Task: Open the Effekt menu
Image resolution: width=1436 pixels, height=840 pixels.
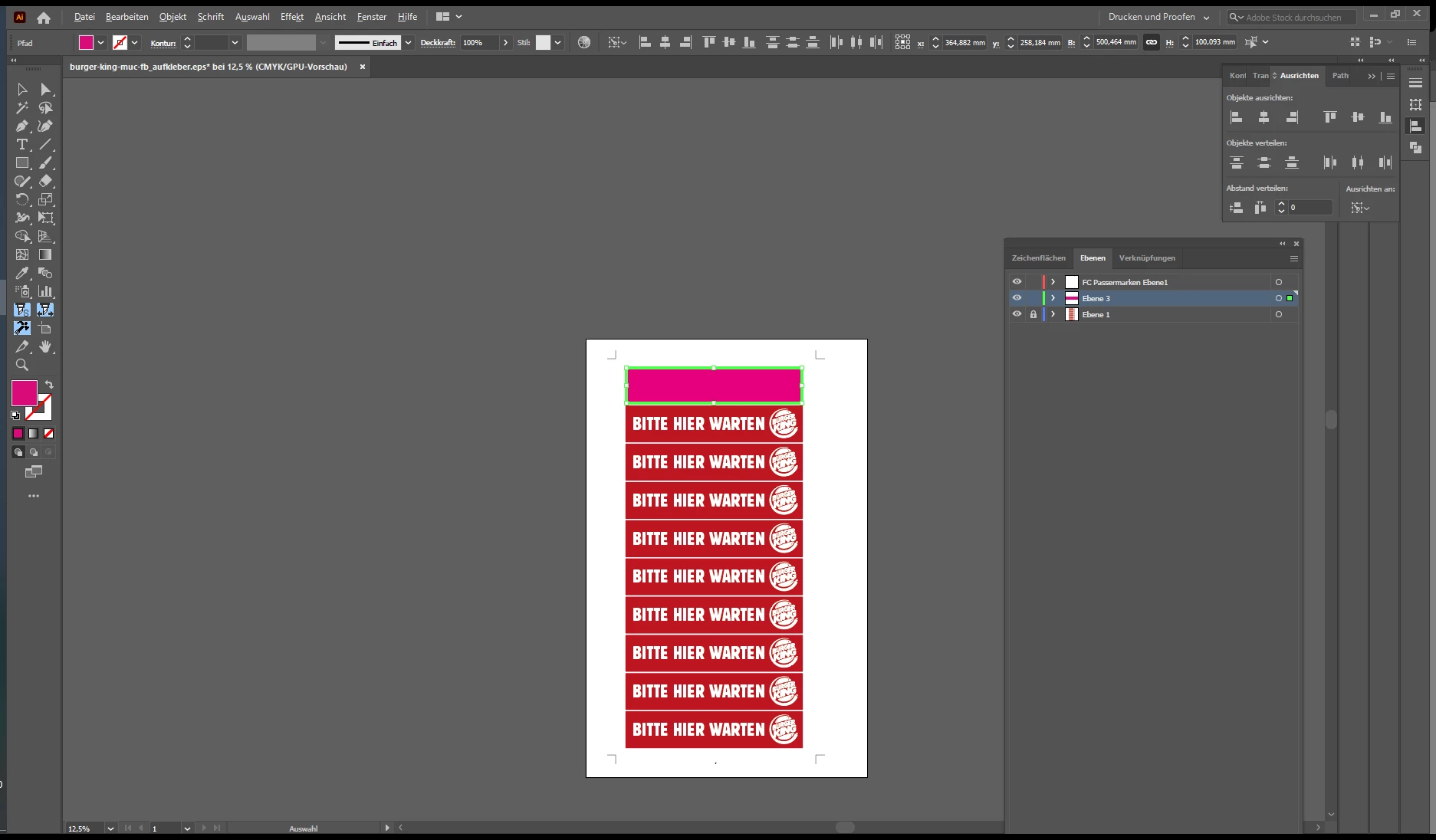Action: (292, 17)
